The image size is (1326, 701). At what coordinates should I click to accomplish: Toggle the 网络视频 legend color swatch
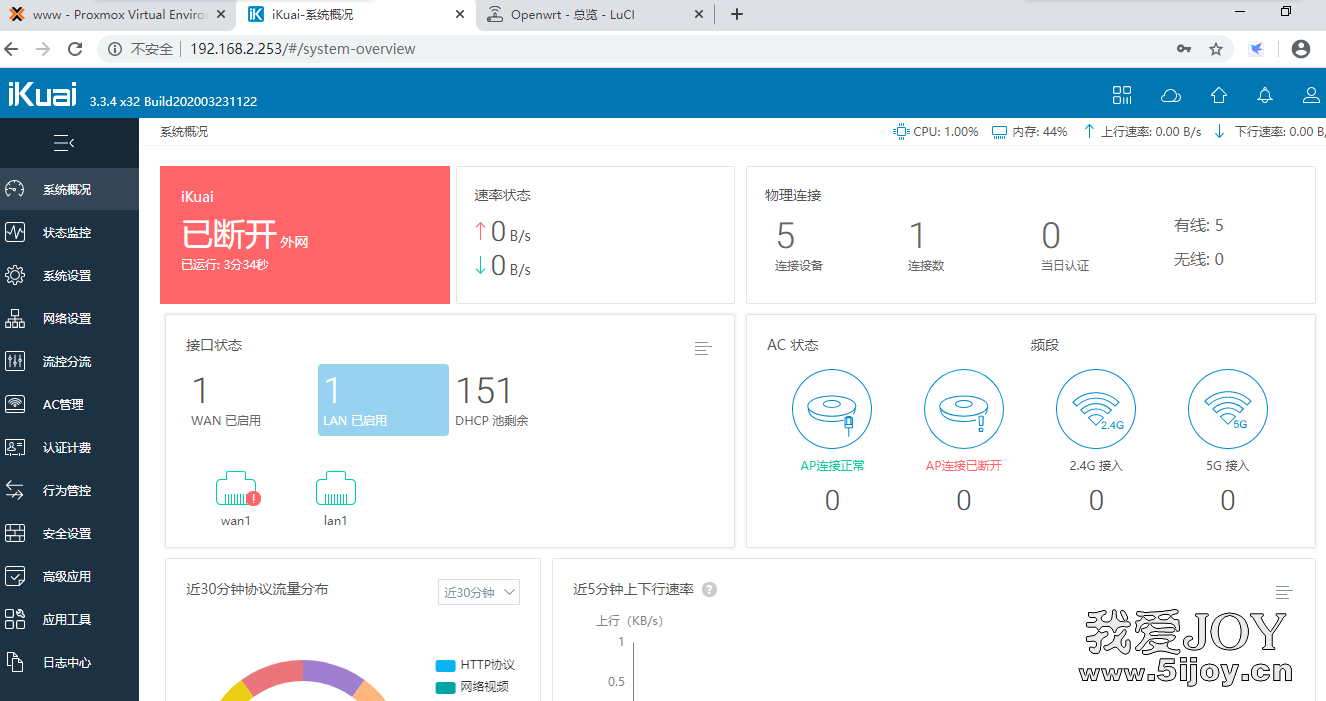pos(445,687)
